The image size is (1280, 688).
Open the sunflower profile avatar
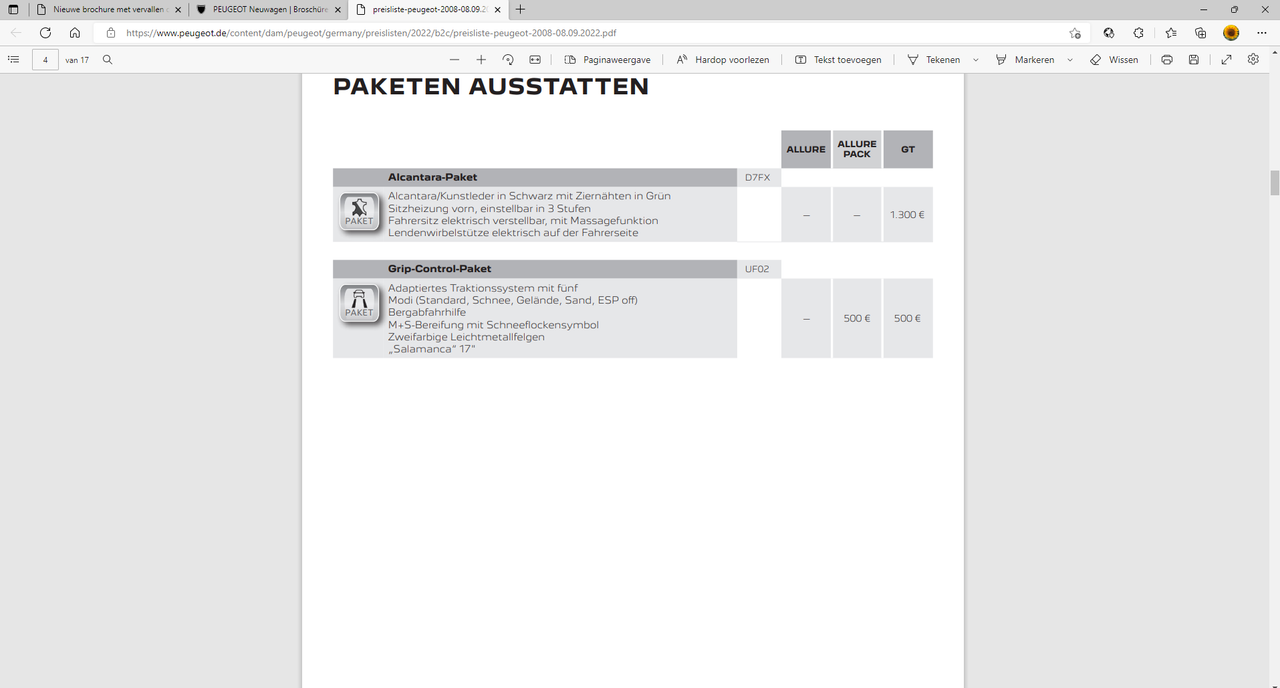tap(1231, 32)
